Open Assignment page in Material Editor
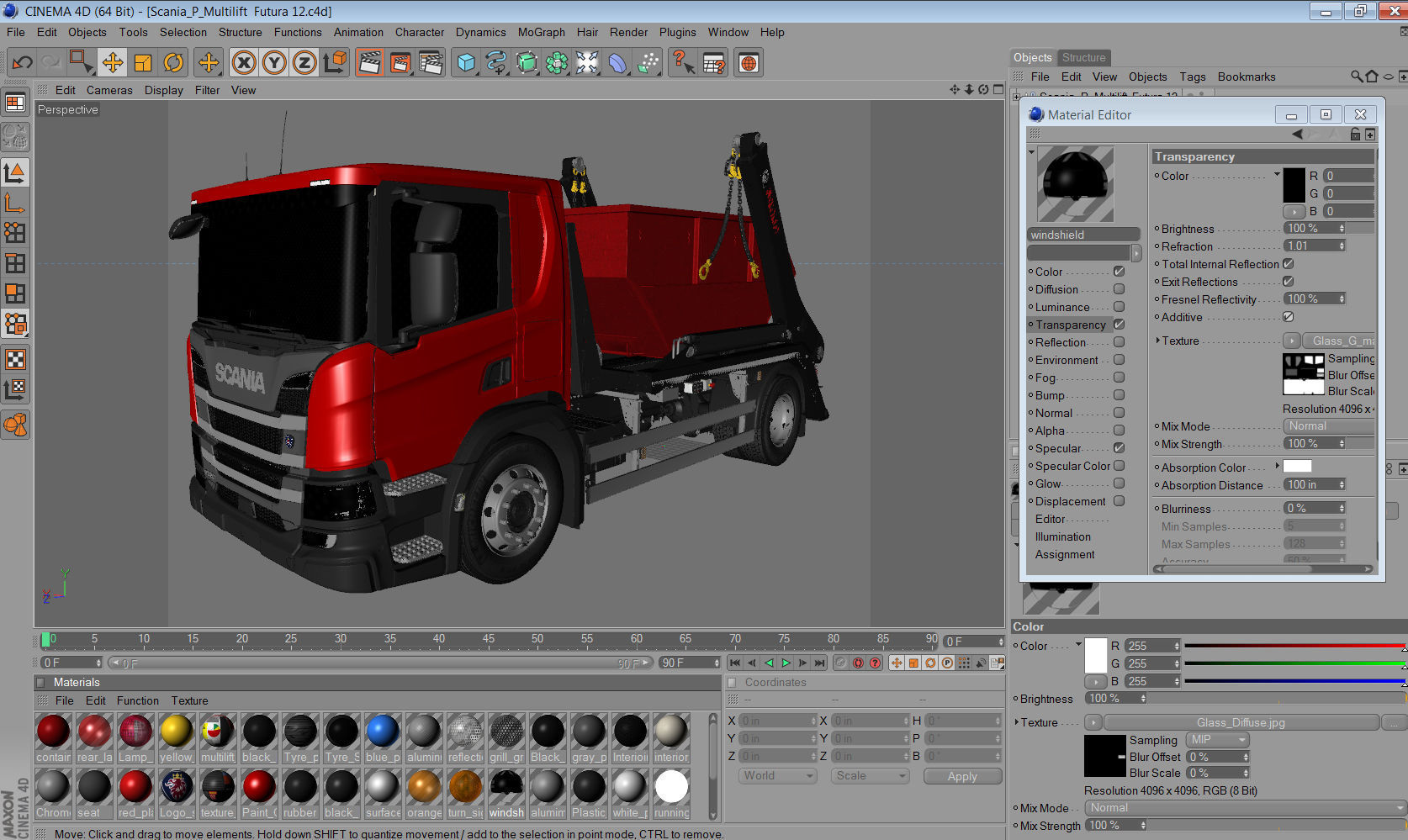Image resolution: width=1408 pixels, height=840 pixels. pyautogui.click(x=1065, y=554)
